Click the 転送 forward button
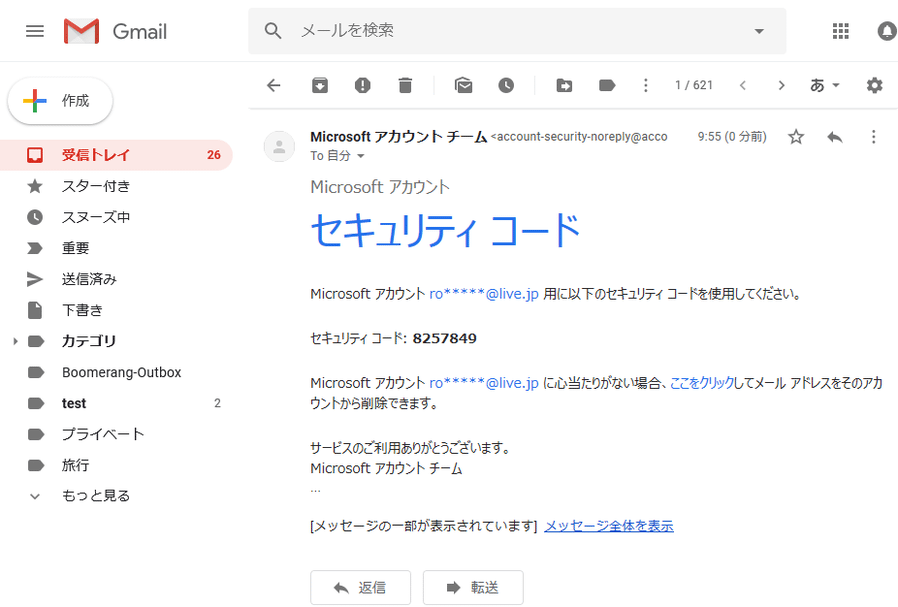 tap(473, 588)
